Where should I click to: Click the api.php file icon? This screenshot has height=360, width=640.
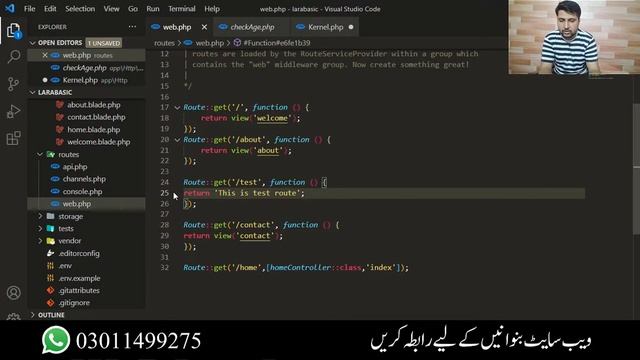(55, 167)
